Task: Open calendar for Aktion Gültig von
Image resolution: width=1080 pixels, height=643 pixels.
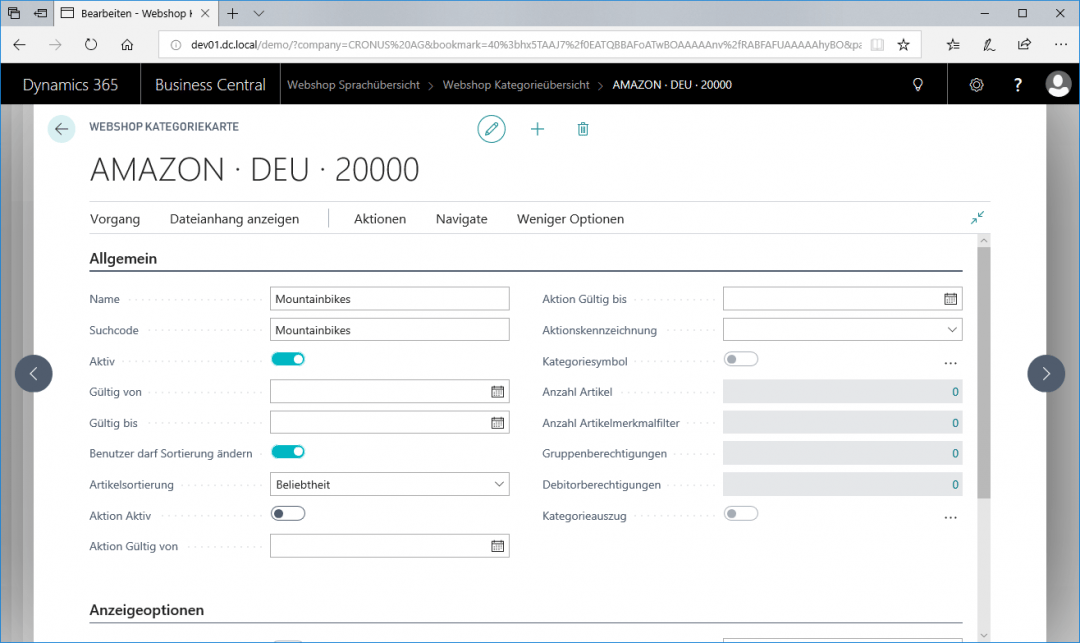Action: 497,546
